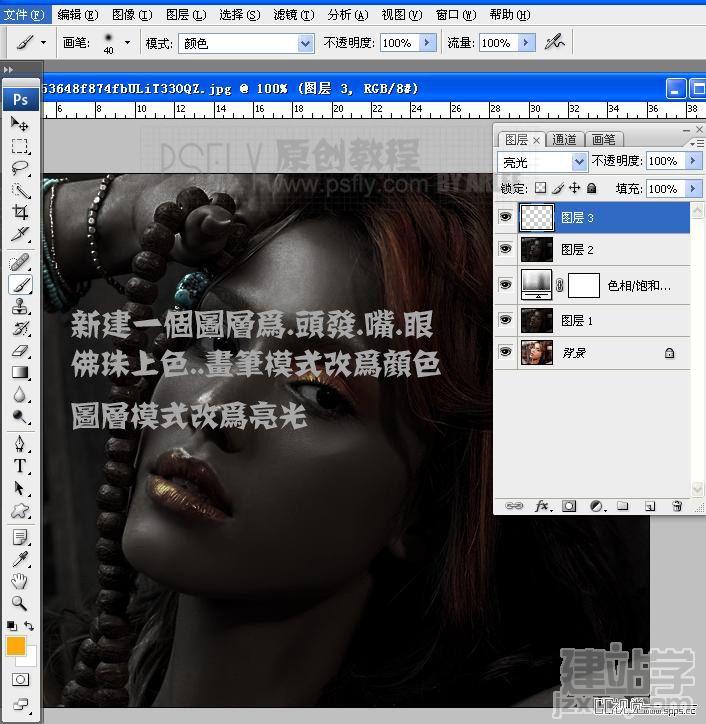Select the Hand tool

pyautogui.click(x=19, y=581)
